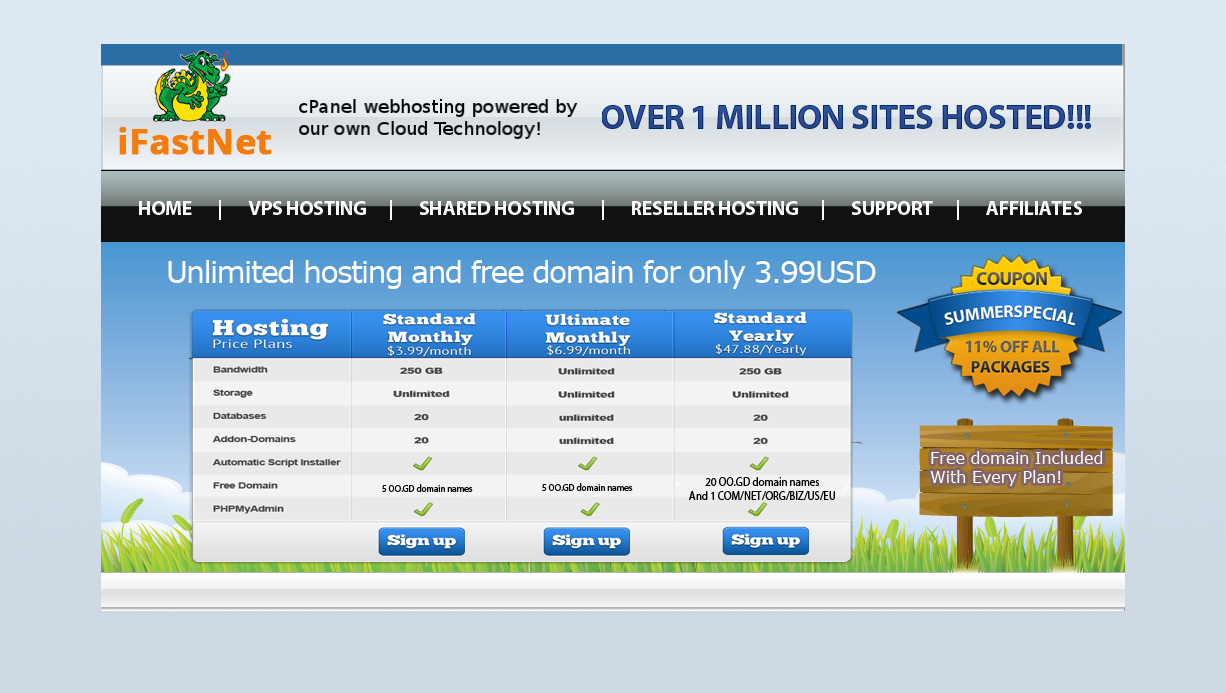Screen dimensions: 1226x693
Task: Click Automatic Script Installer checkmark for Standard Monthly
Action: [422, 463]
